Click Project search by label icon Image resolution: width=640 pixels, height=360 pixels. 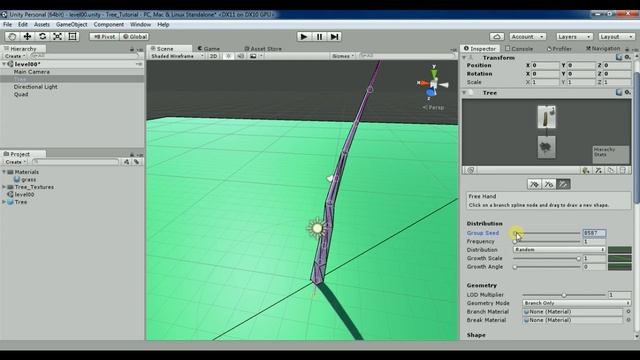136,162
